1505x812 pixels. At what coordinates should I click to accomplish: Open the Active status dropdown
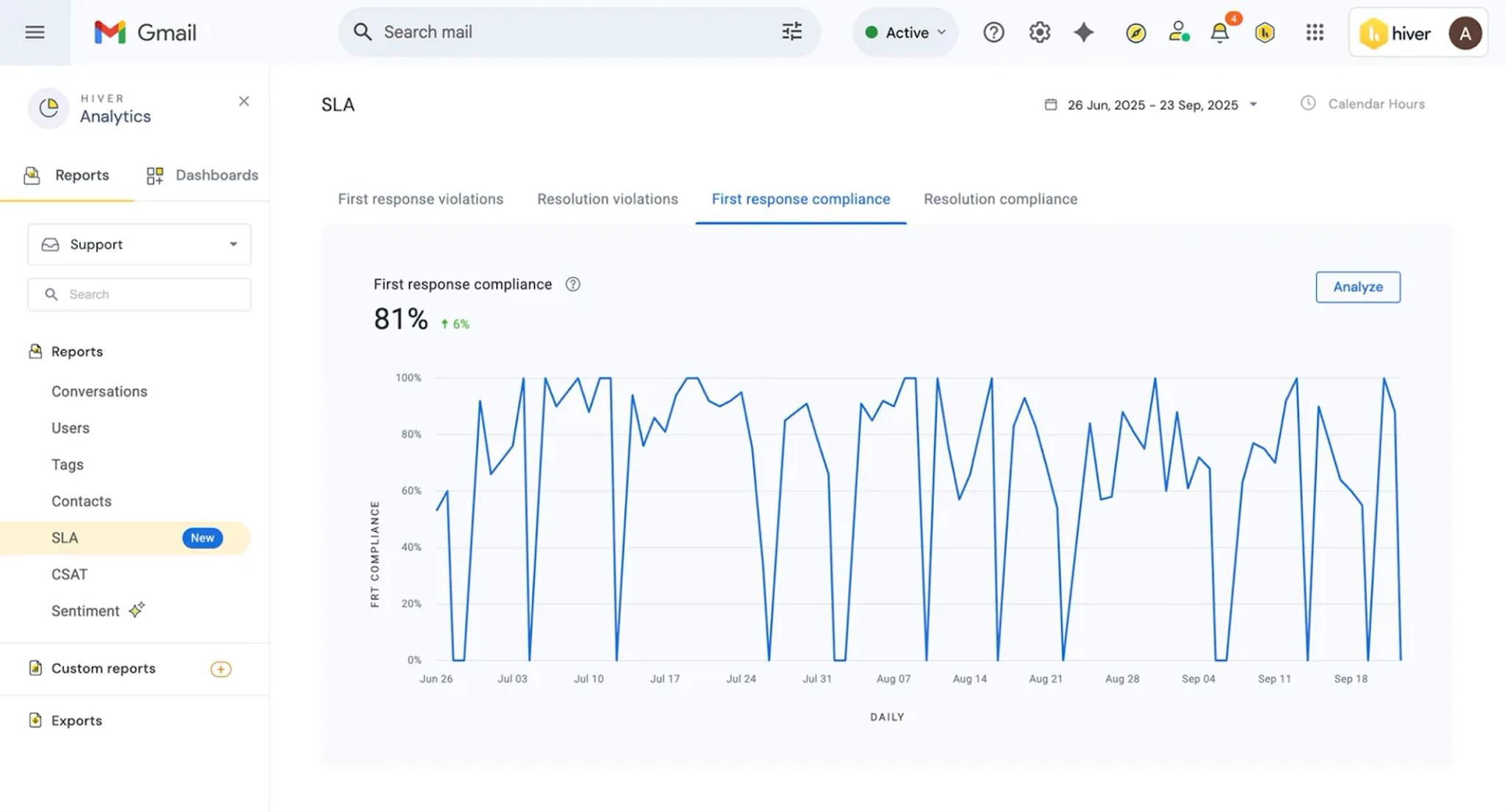coord(905,32)
